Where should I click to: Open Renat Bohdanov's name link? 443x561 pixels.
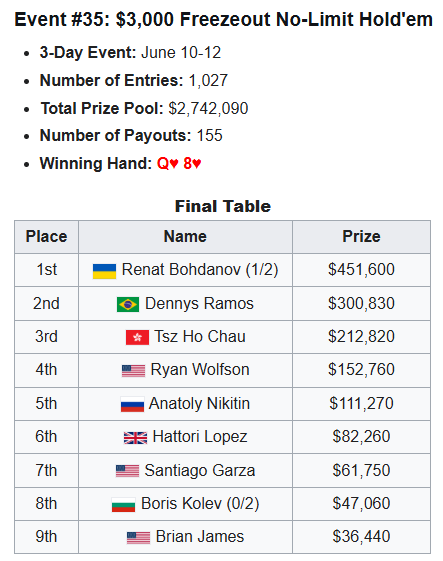[x=181, y=269]
